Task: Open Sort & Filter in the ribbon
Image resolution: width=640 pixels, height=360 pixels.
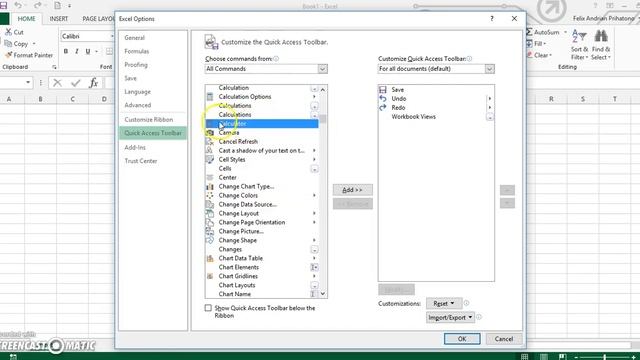Action: click(x=579, y=45)
